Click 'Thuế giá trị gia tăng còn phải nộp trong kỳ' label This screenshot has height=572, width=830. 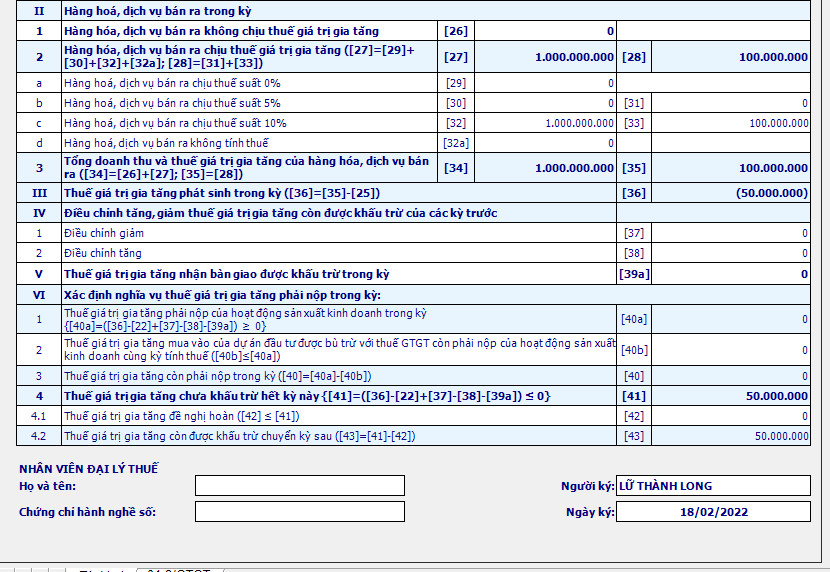(218, 376)
